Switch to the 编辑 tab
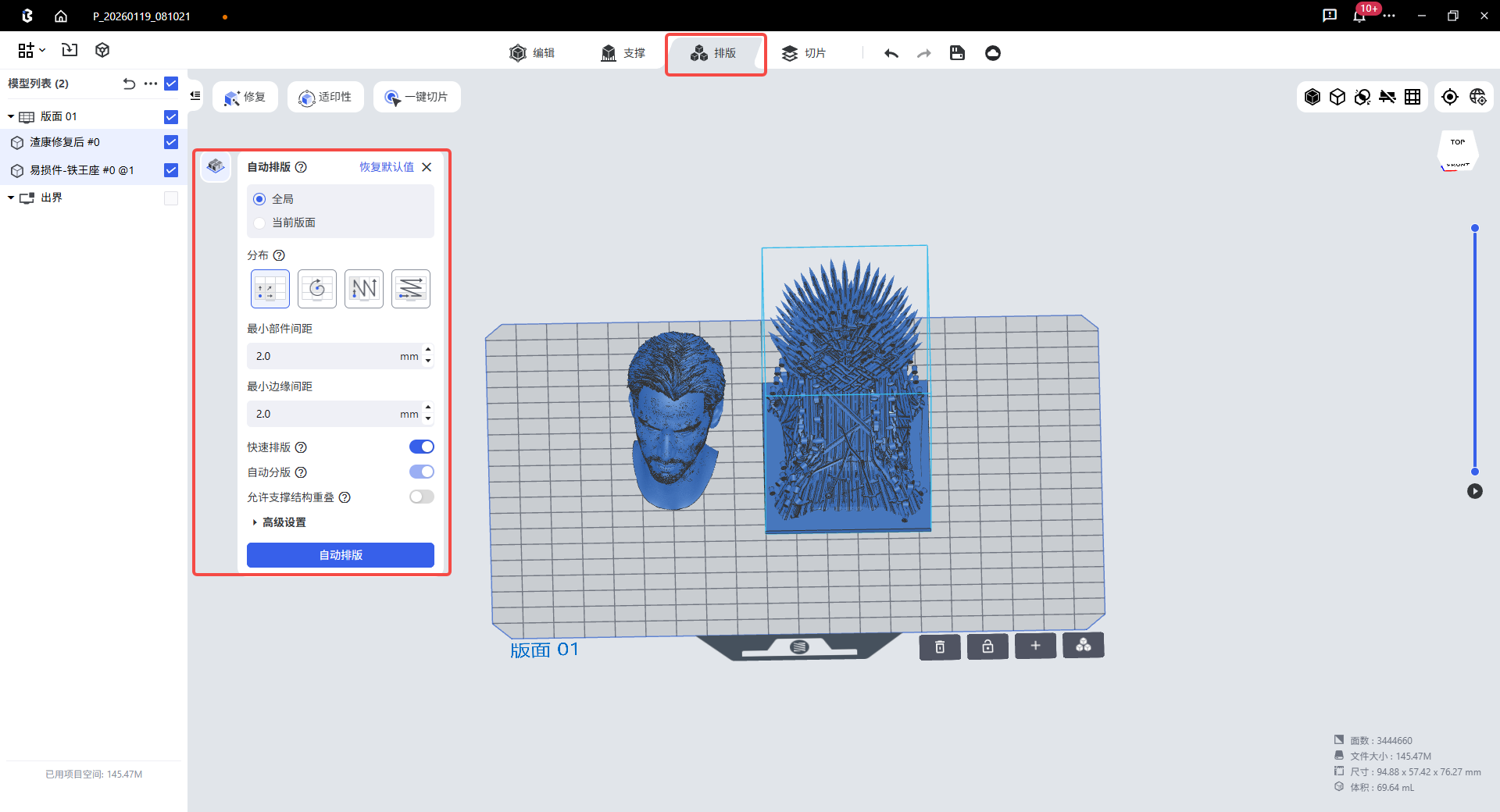Viewport: 1500px width, 812px height. coord(532,53)
